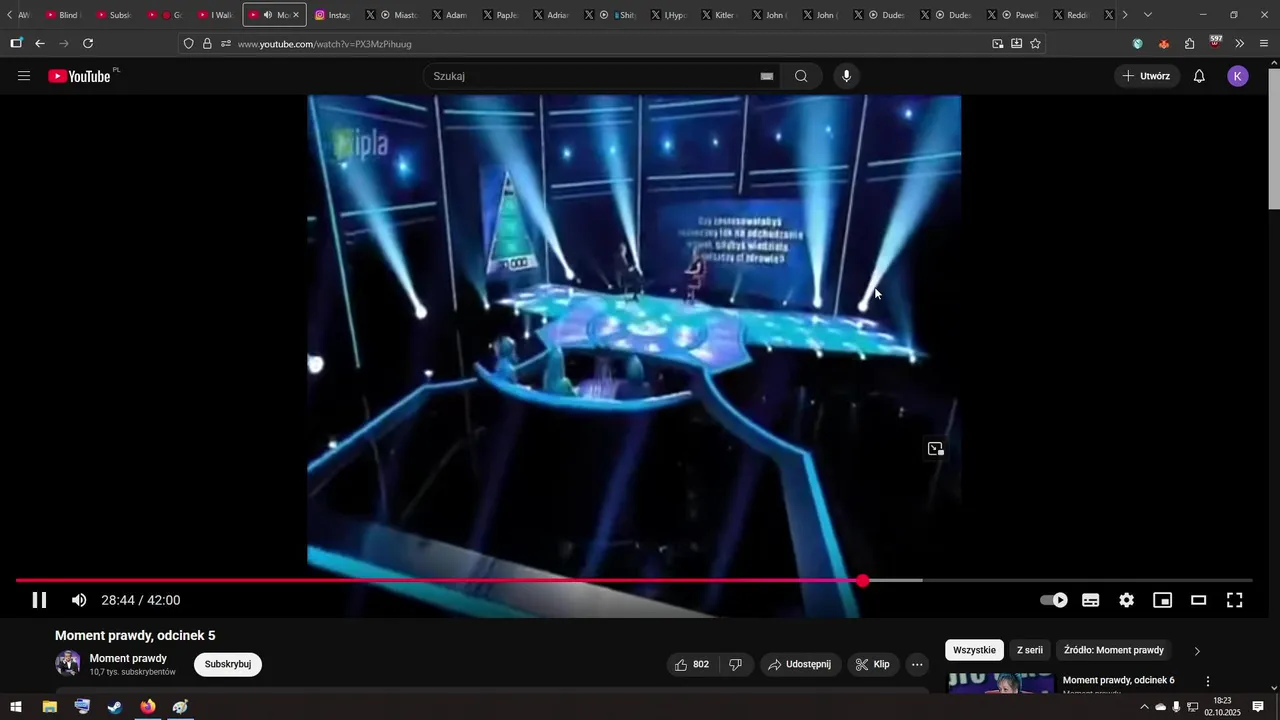Open YouTube notifications bell
1280x720 pixels.
click(1199, 76)
